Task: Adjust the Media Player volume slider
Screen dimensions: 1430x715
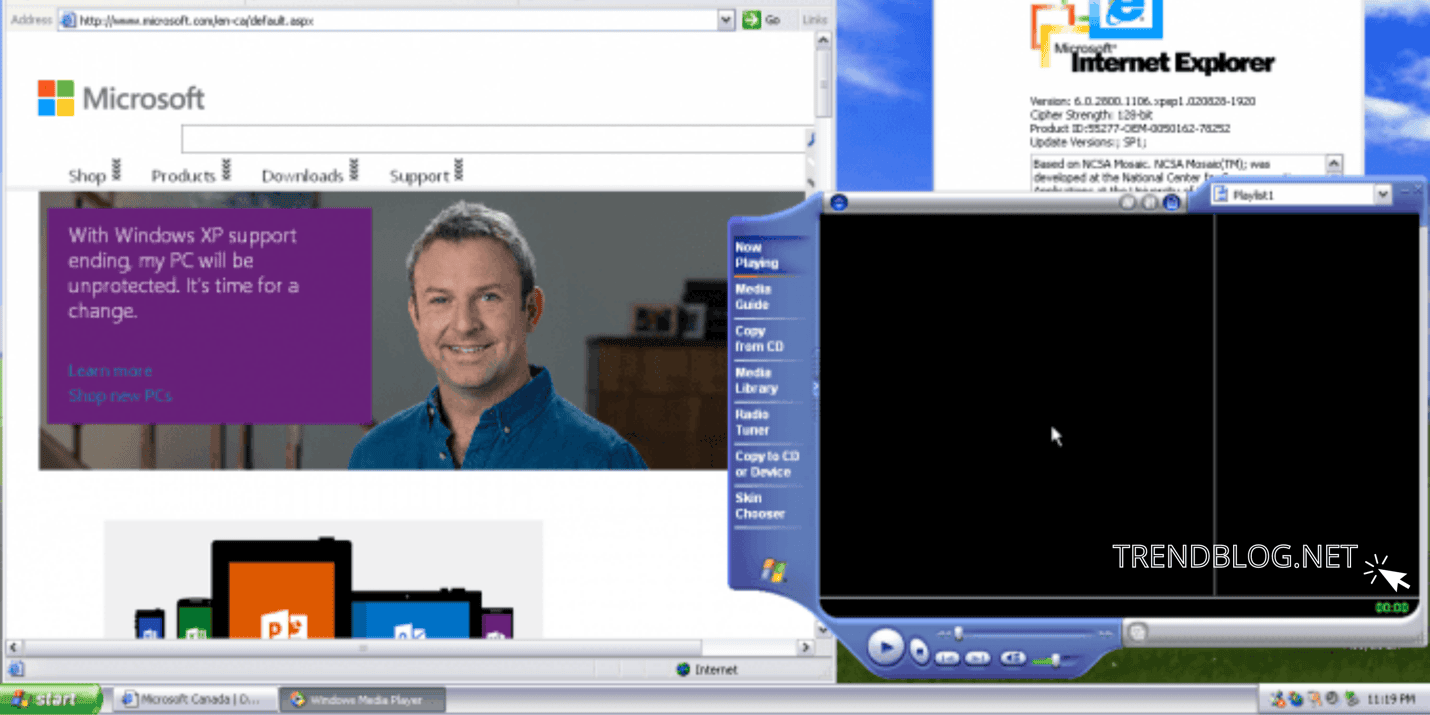Action: 1053,659
